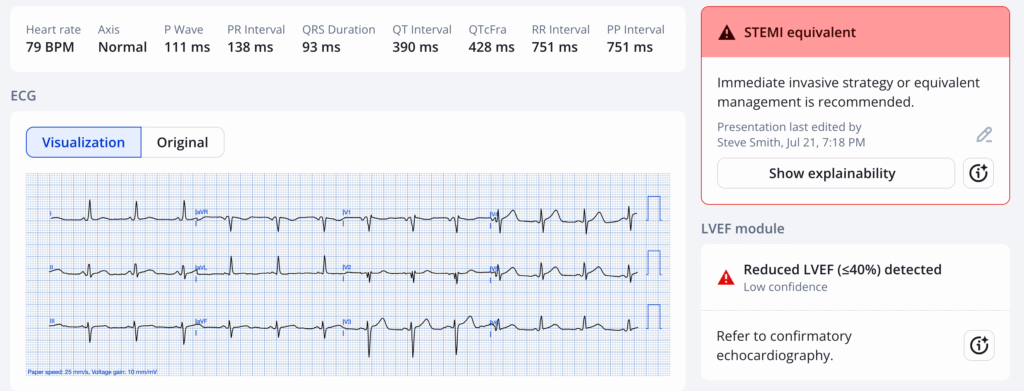
Task: Click the calibration pulse marker on lead II row
Action: [654, 263]
